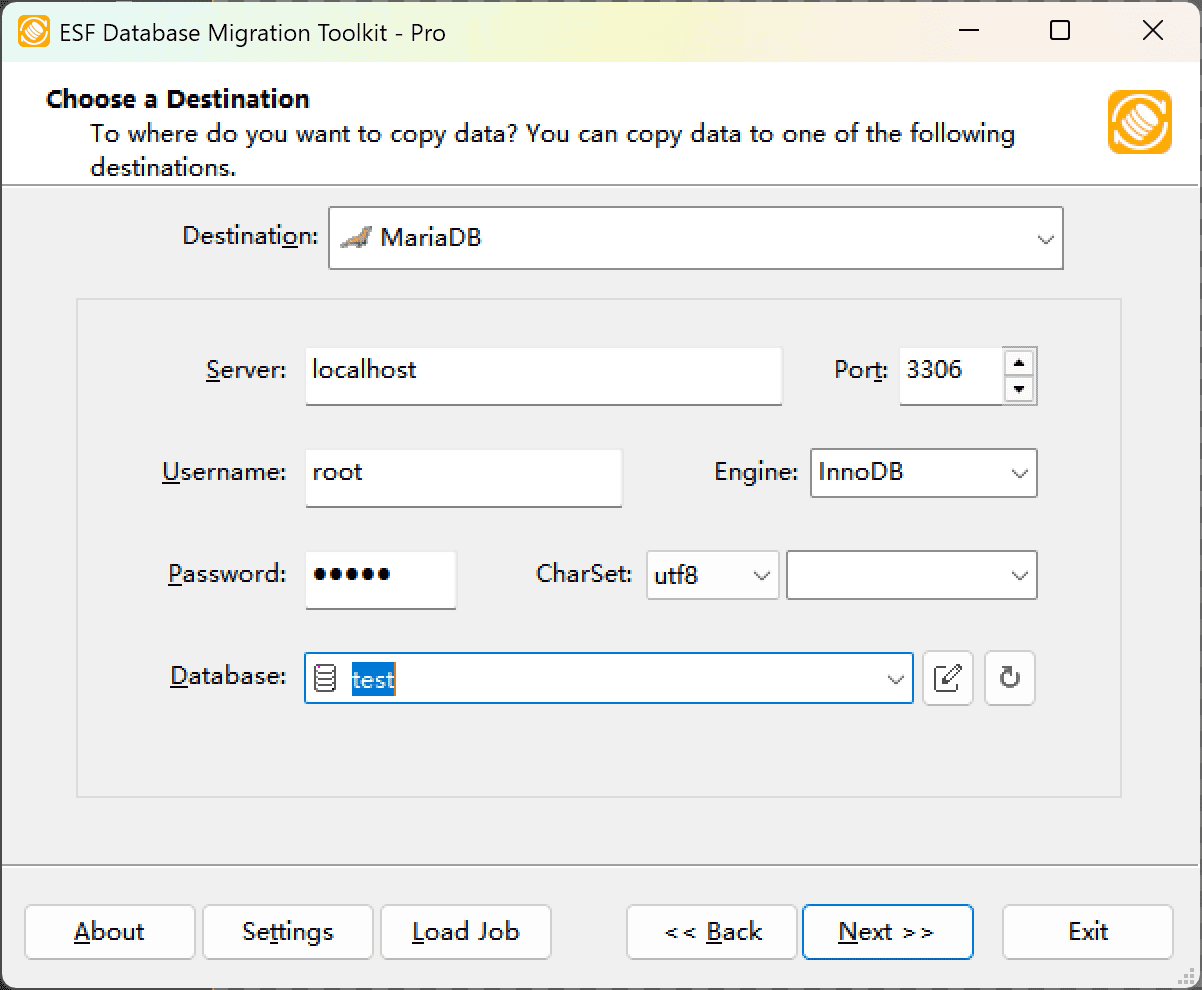This screenshot has width=1202, height=990.
Task: Open the Engine dropdown showing InnoDB
Action: click(x=1022, y=473)
